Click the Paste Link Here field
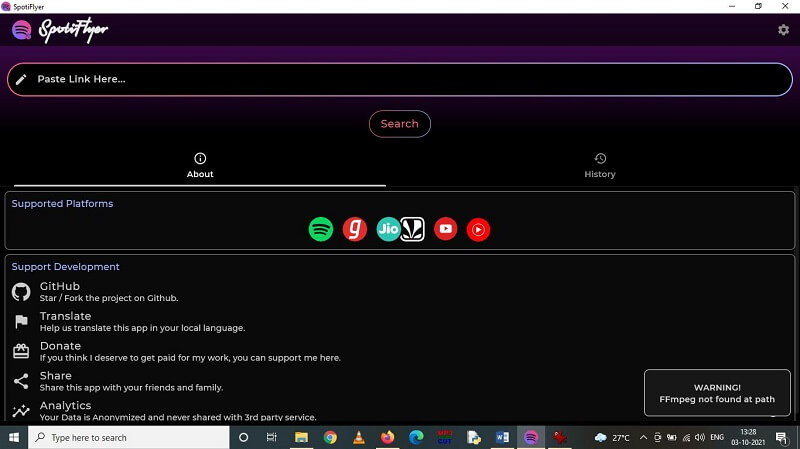This screenshot has width=800, height=449. [x=400, y=79]
